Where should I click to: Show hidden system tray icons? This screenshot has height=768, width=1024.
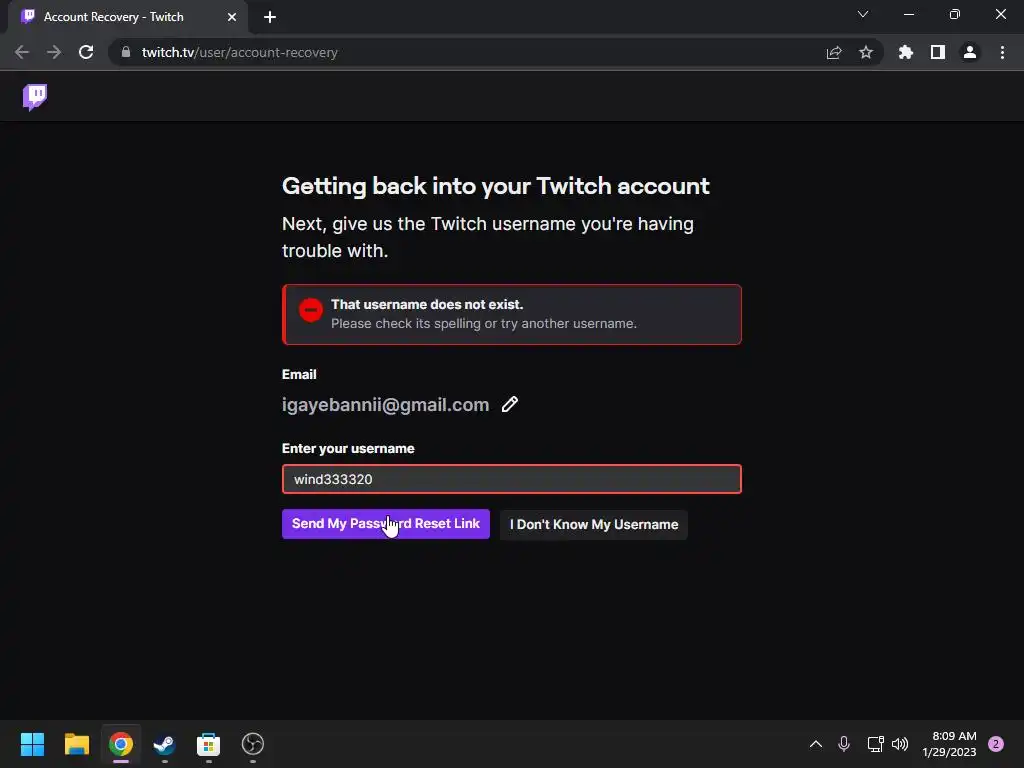coord(816,744)
